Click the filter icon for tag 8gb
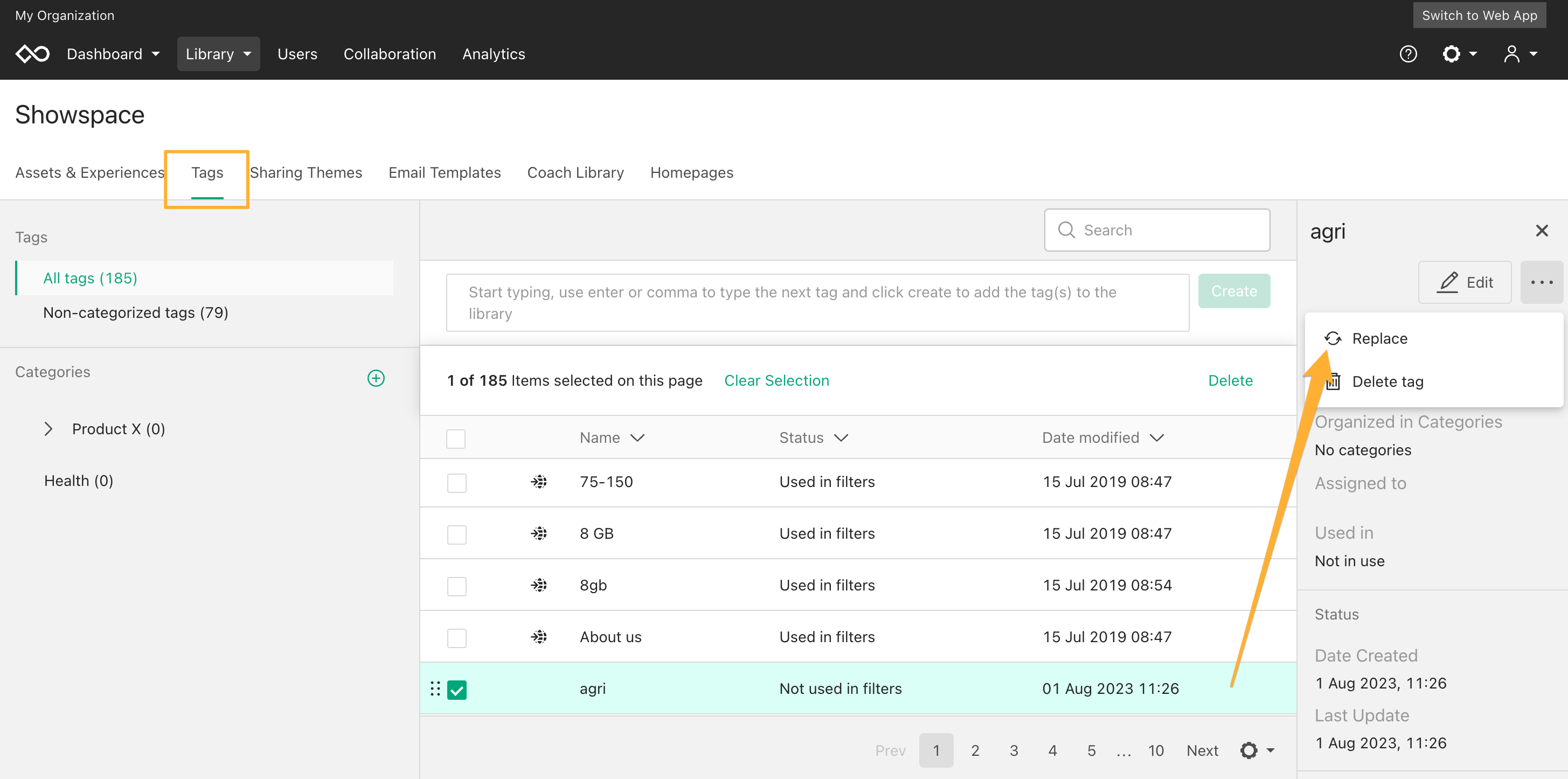Screen dimensions: 1568x779 click(539, 586)
